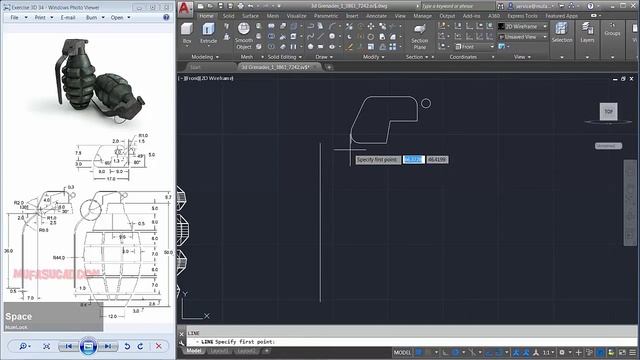
Task: Go to previous image in Photo Viewer
Action: point(68,346)
